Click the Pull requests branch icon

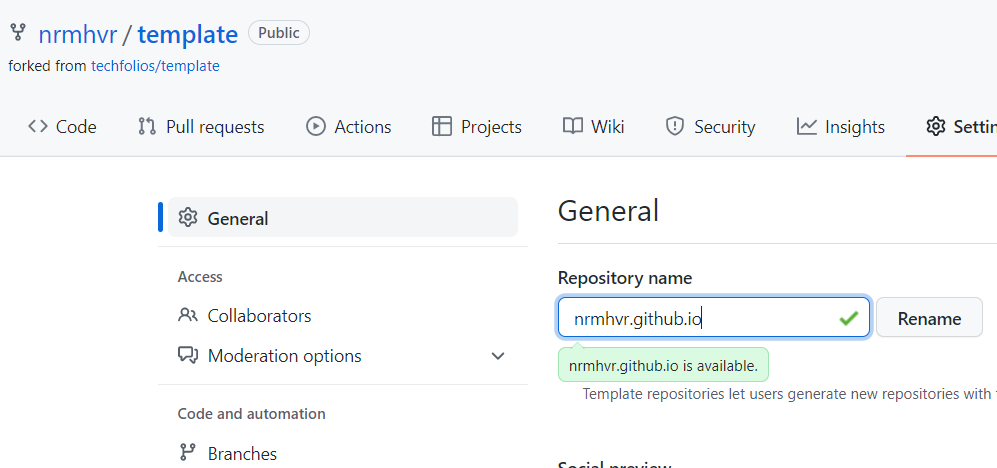point(147,127)
